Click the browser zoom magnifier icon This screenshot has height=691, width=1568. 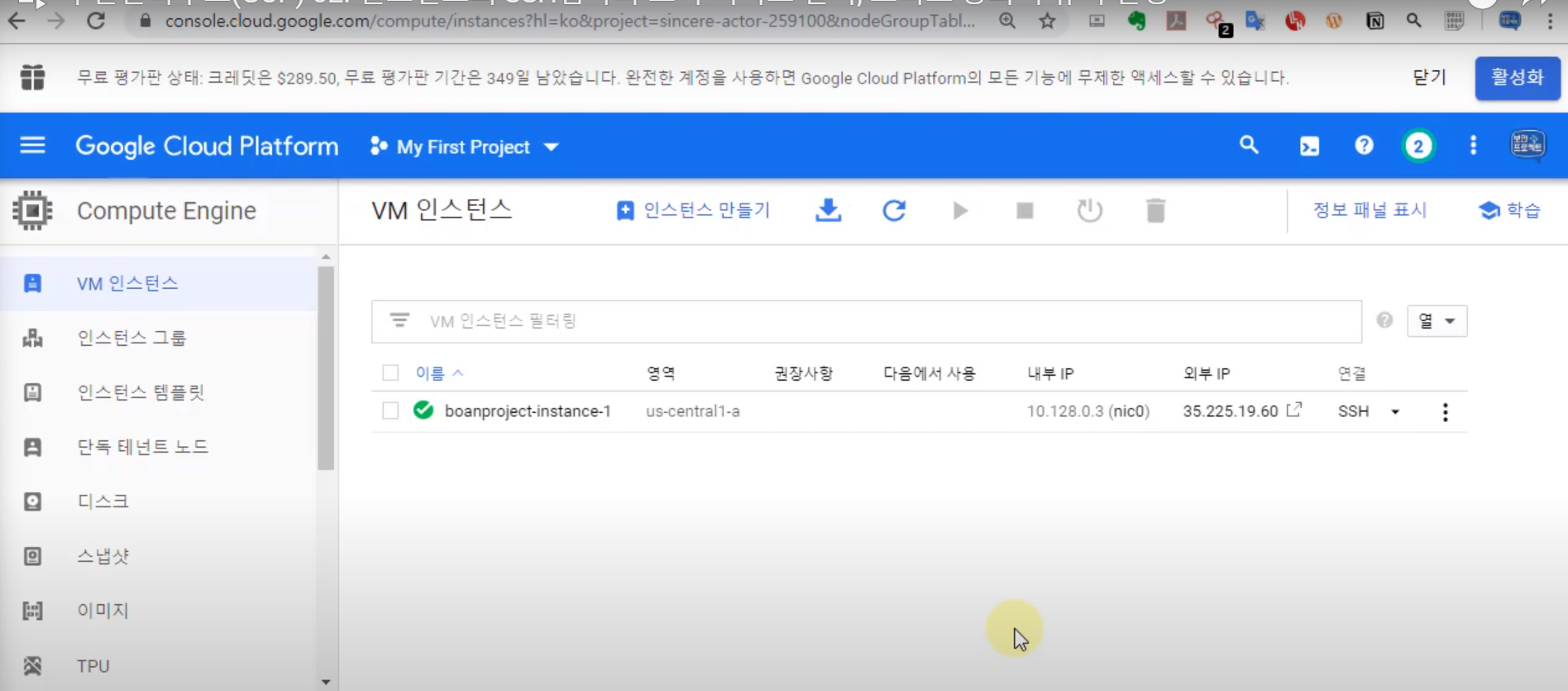(1007, 21)
